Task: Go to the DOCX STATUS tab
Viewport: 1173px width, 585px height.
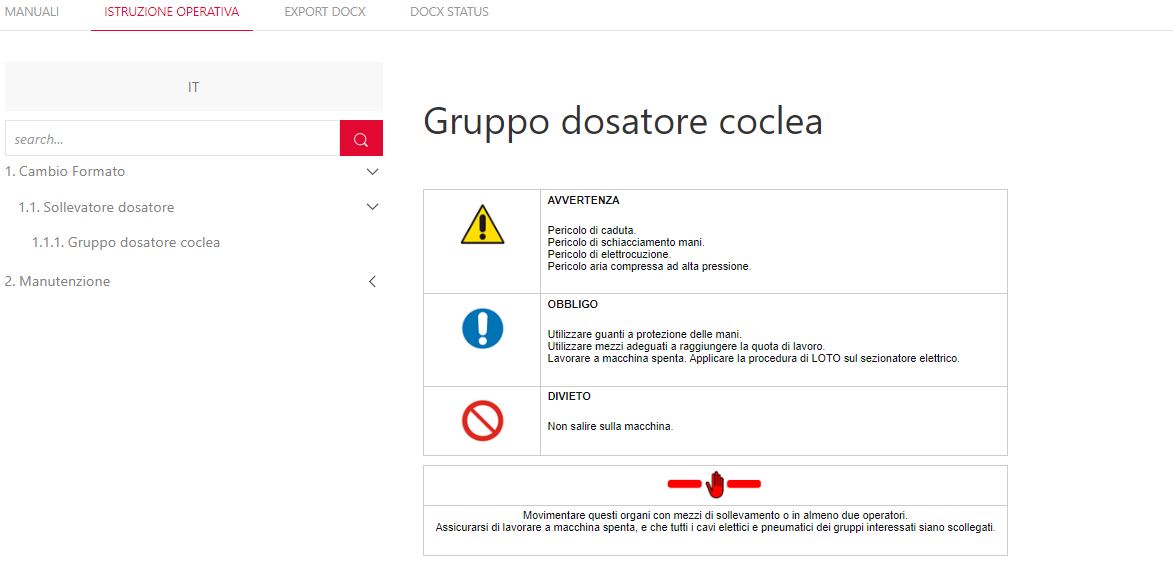Action: (449, 12)
